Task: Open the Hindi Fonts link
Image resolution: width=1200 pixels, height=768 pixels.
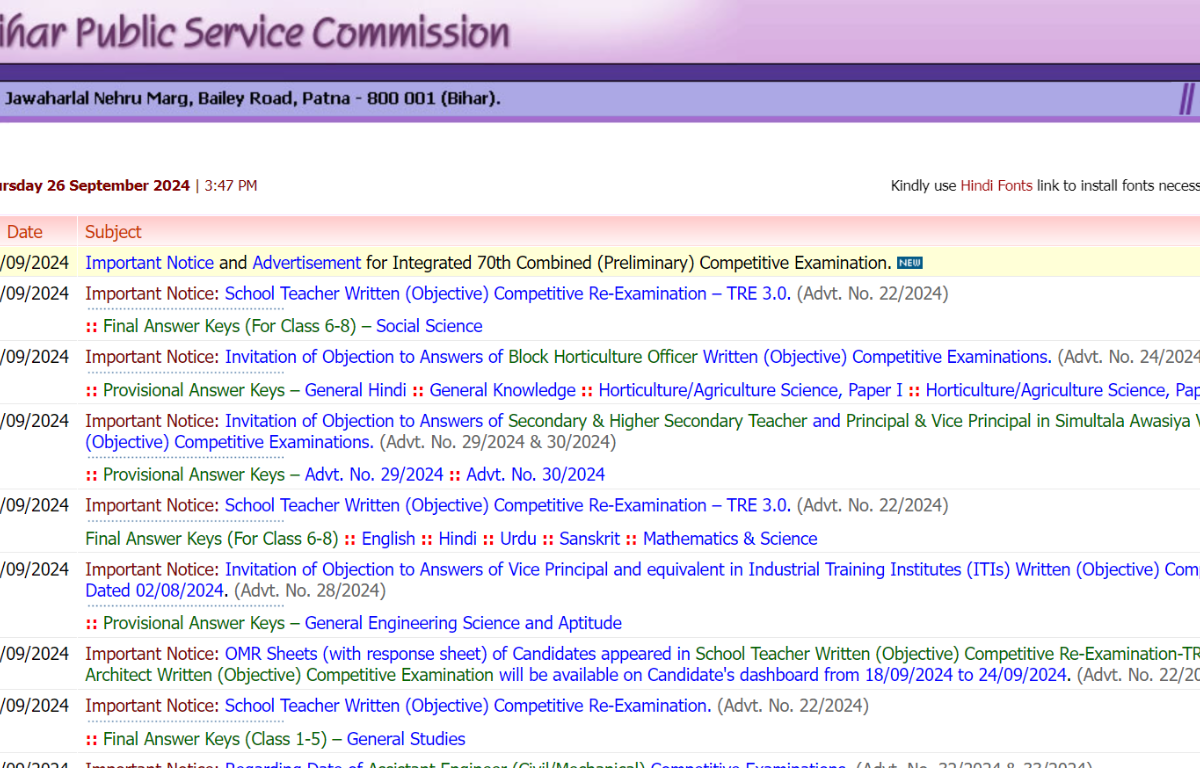Action: pyautogui.click(x=996, y=185)
